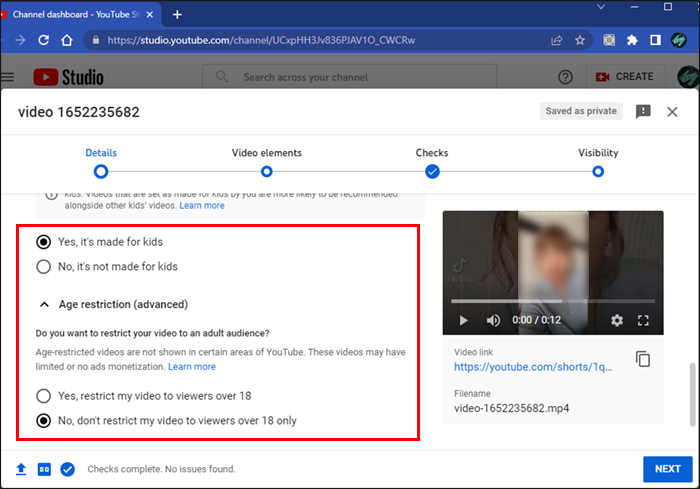This screenshot has width=700, height=489.
Task: Choose "Yes, restrict my video to viewers over 18"
Action: click(x=44, y=396)
